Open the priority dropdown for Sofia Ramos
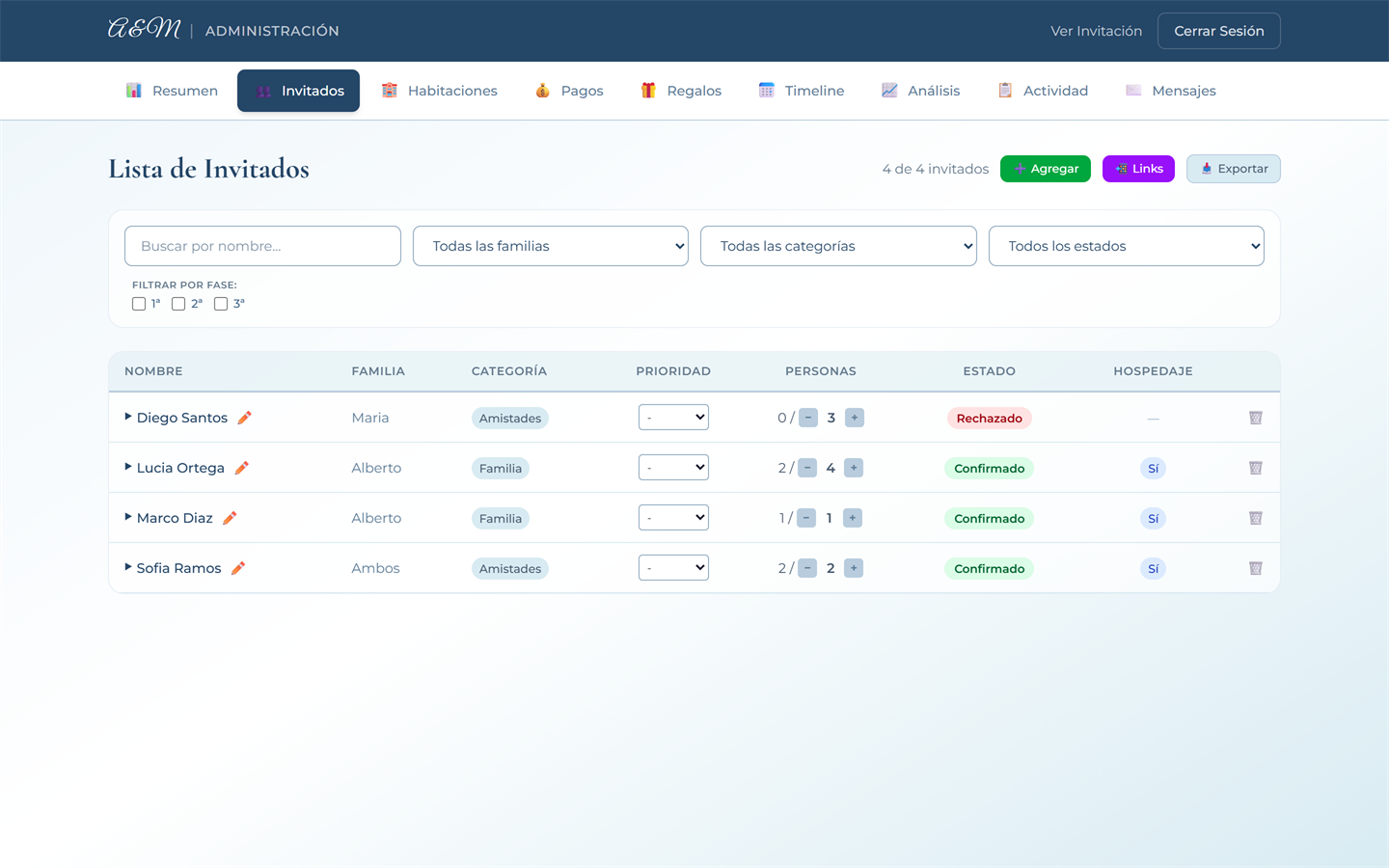Viewport: 1389px width, 868px height. (673, 568)
